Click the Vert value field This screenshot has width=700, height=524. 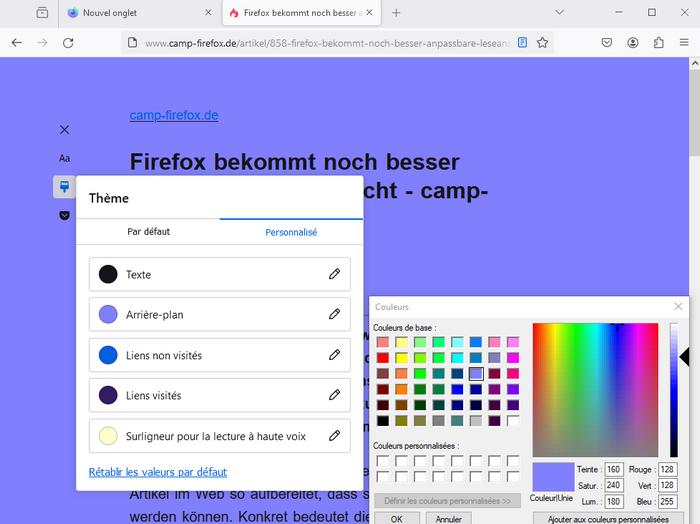[x=667, y=485]
